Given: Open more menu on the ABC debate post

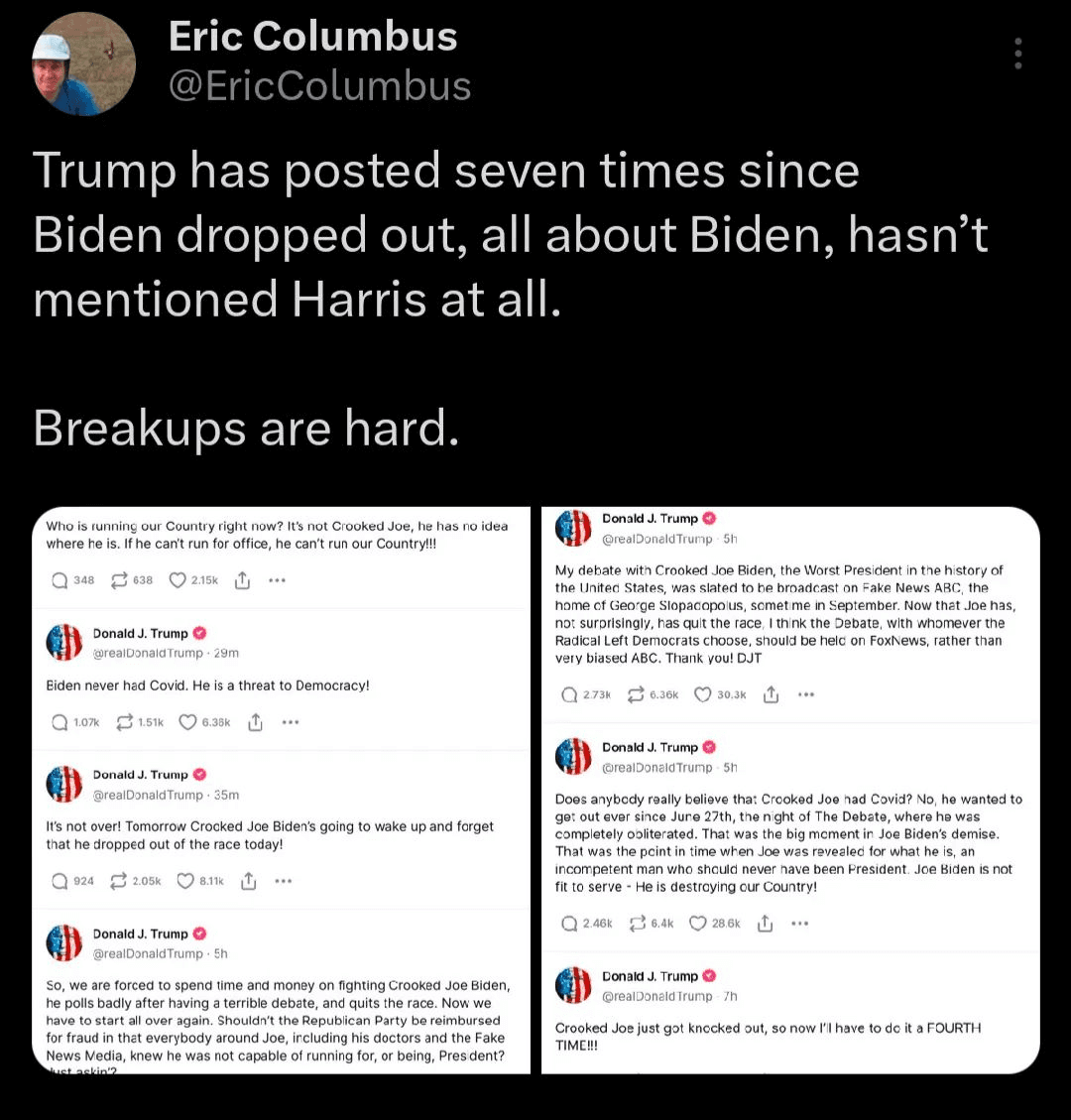Looking at the screenshot, I should click(804, 694).
